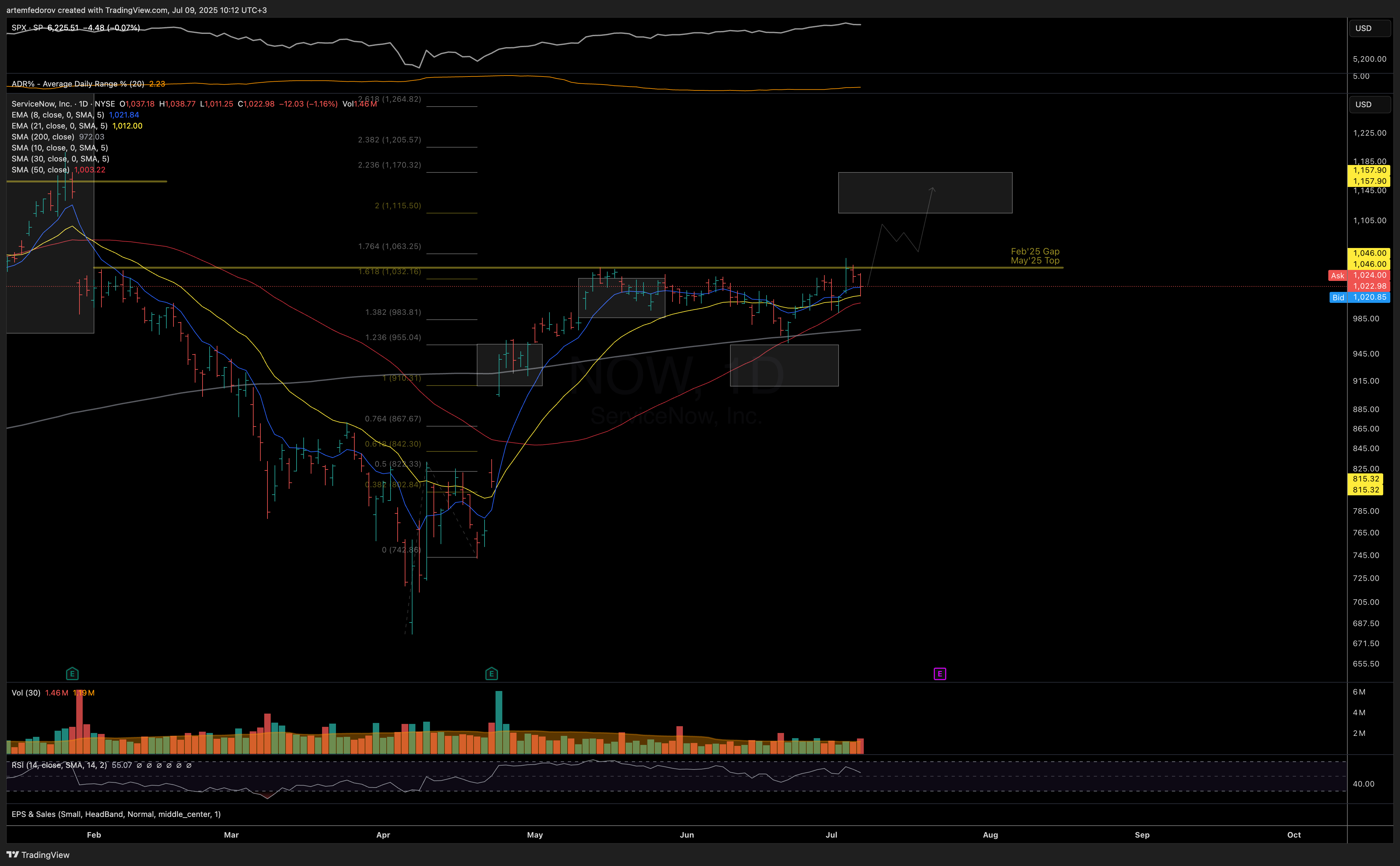
Task: Click the RSI value 55.07
Action: (121, 765)
